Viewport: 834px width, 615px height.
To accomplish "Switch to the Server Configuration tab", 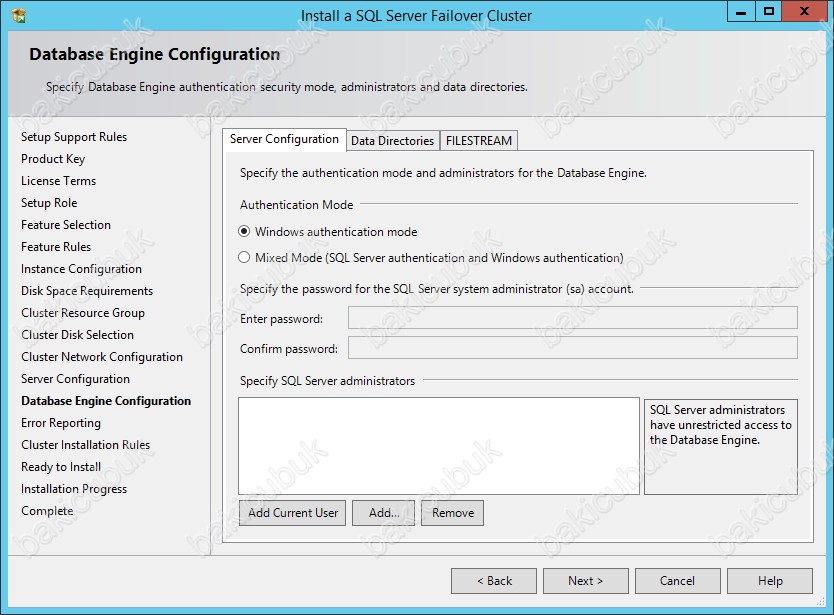I will [284, 139].
